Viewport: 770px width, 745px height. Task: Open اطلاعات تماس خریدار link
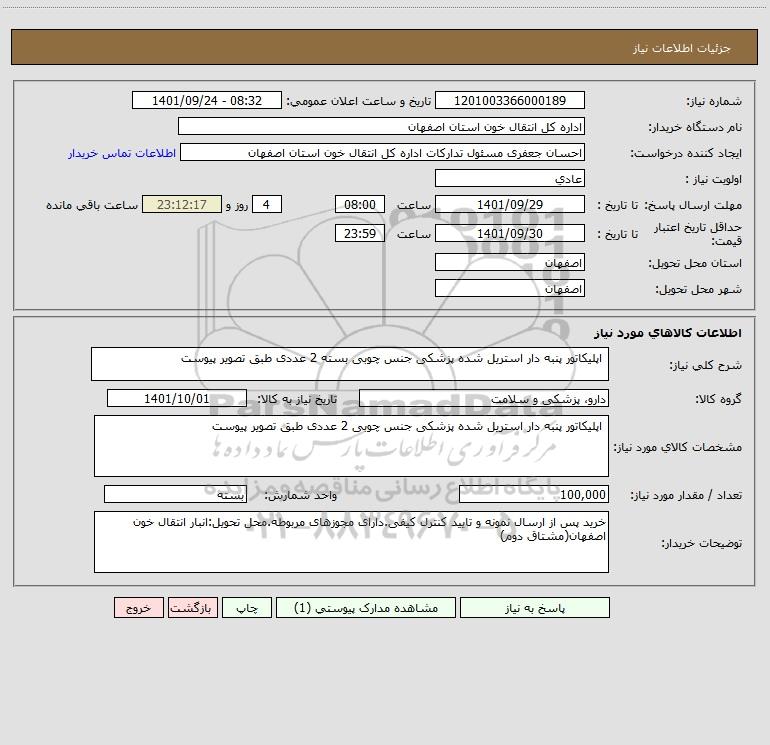122,153
